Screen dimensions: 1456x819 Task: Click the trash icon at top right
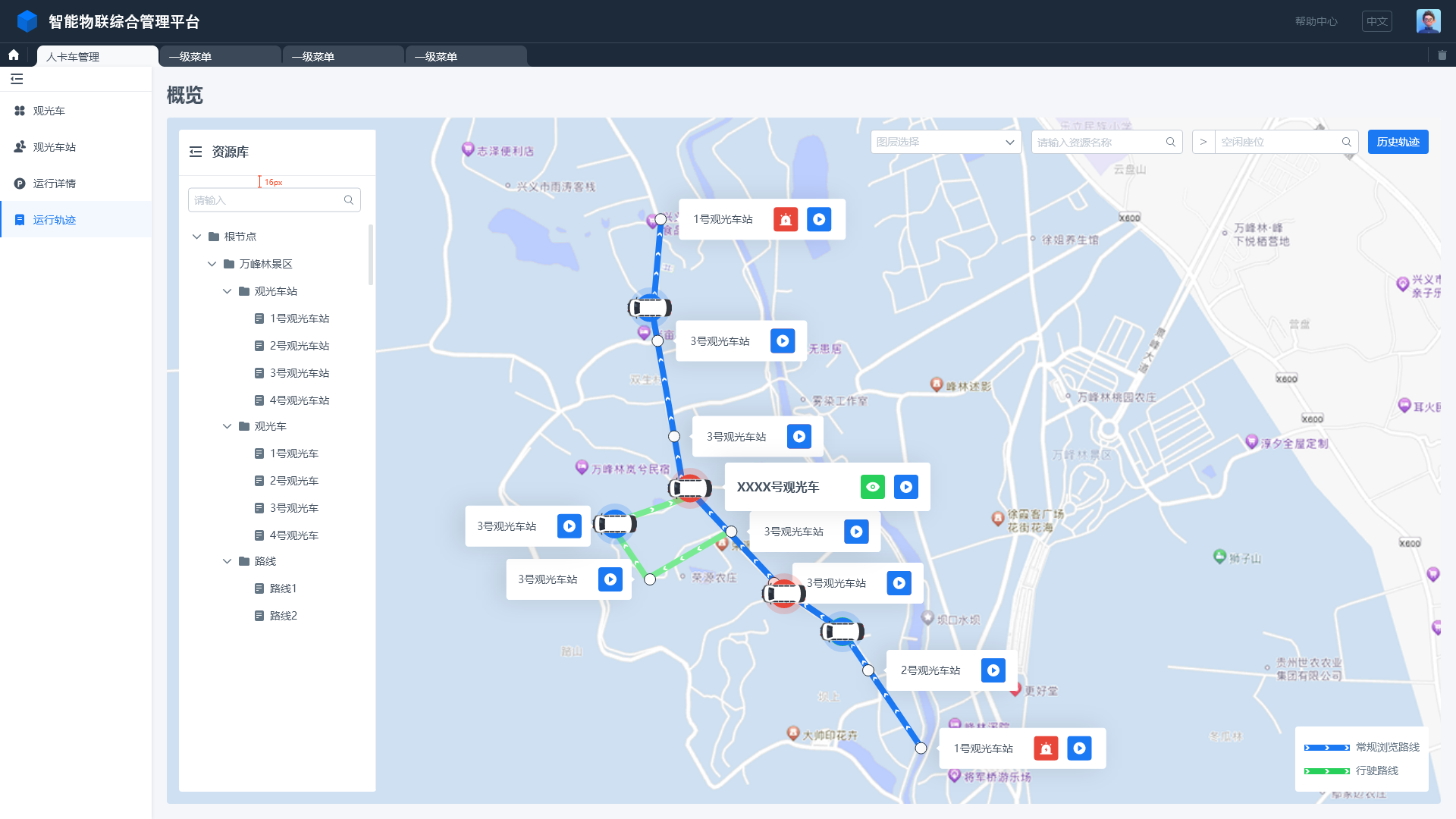[1442, 55]
